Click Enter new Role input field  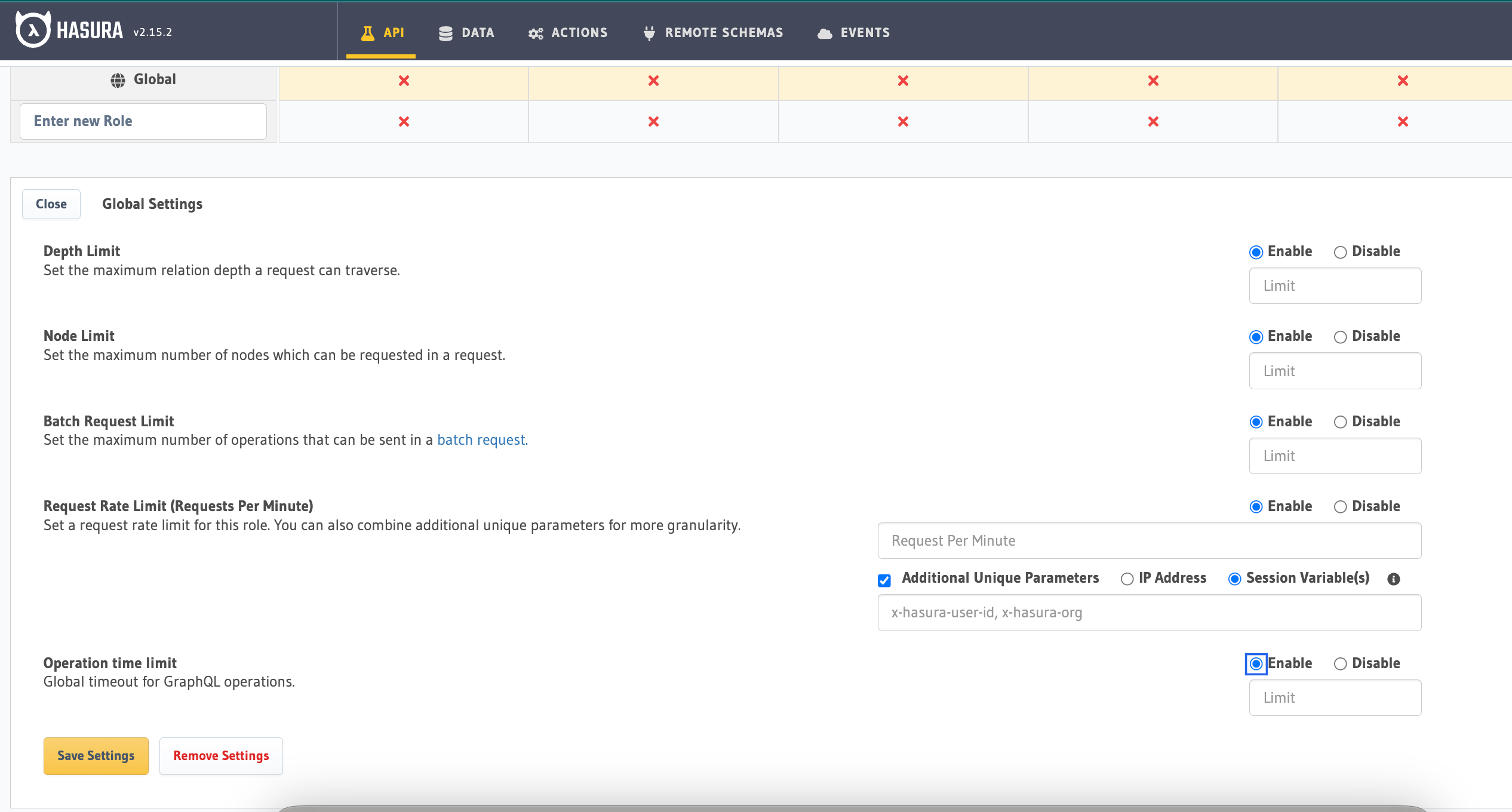tap(143, 120)
